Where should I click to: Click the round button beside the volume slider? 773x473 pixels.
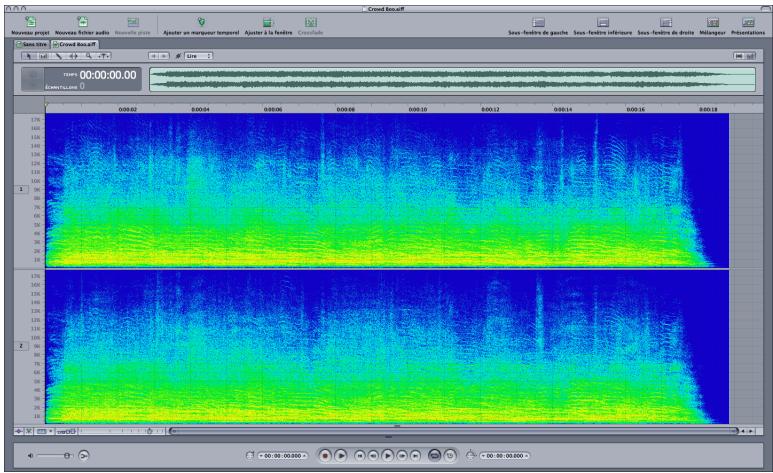point(84,456)
